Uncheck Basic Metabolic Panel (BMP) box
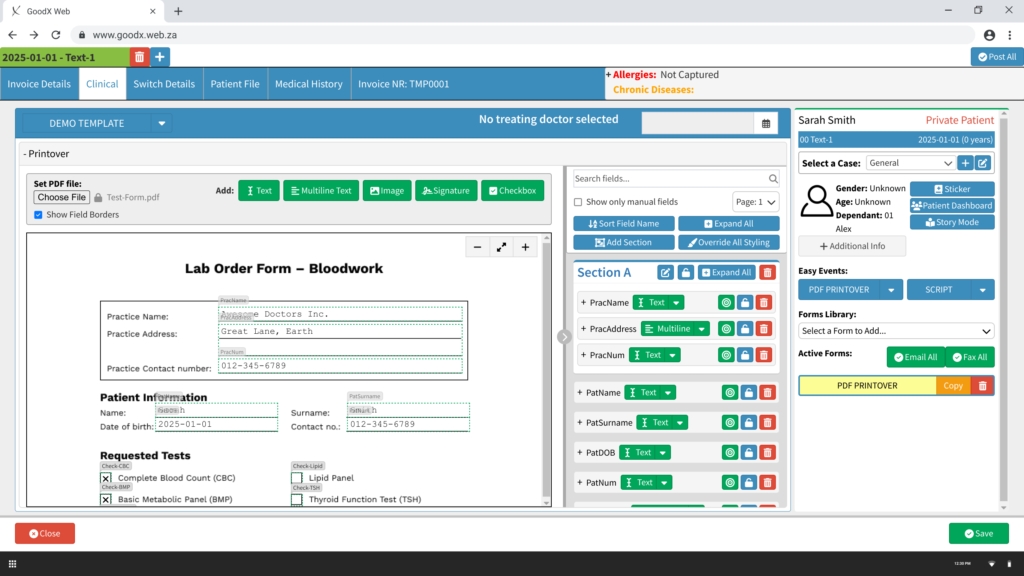The width and height of the screenshot is (1024, 576). (106, 500)
